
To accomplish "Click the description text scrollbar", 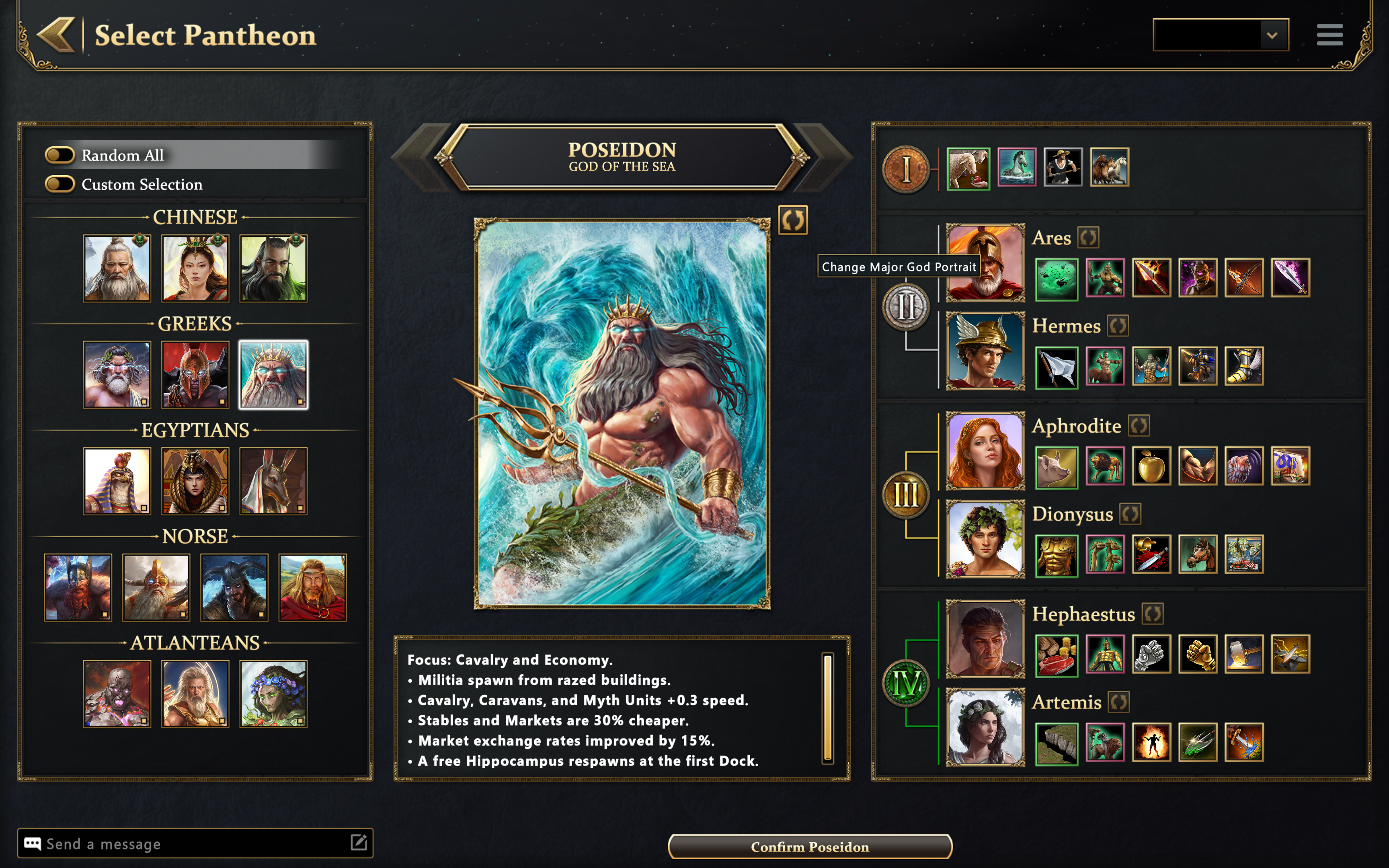I will tap(828, 708).
